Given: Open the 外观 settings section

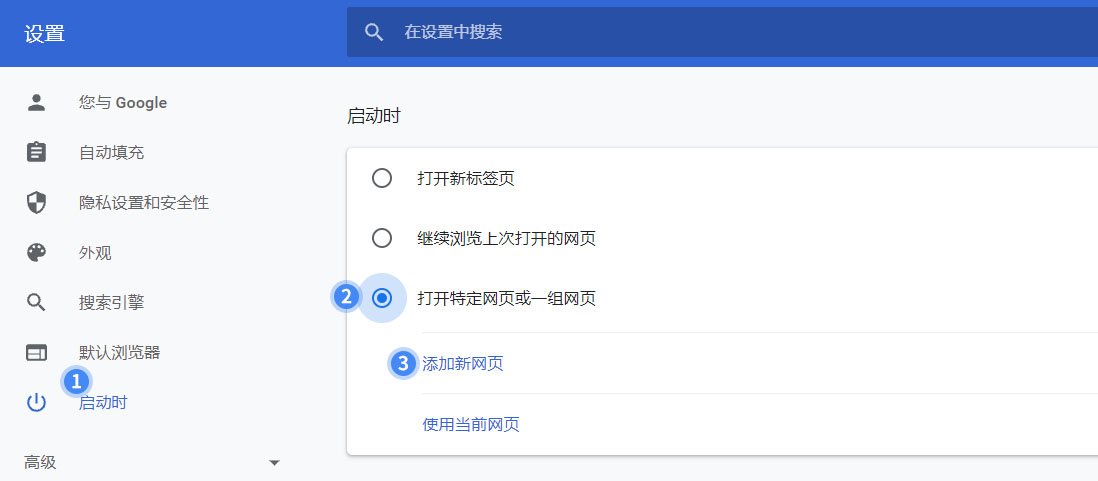Looking at the screenshot, I should point(95,253).
